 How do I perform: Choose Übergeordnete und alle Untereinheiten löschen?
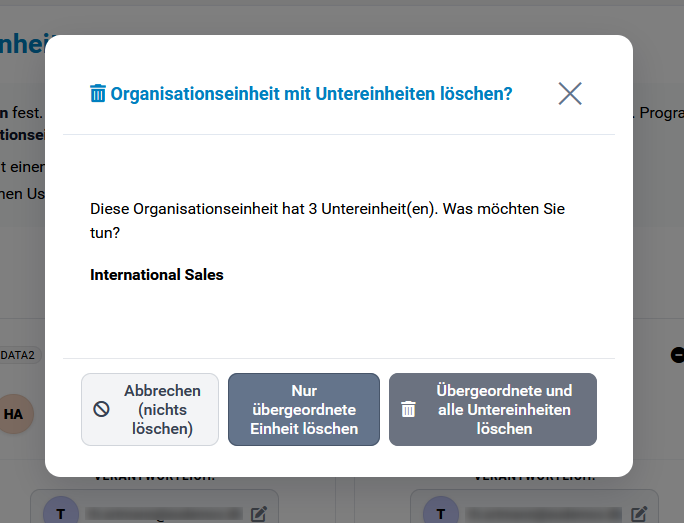492,409
